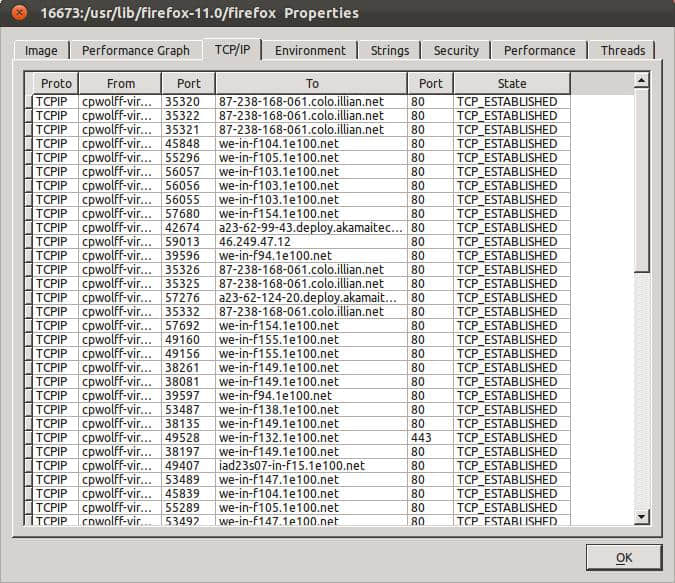Open the Threads tab

pos(622,50)
